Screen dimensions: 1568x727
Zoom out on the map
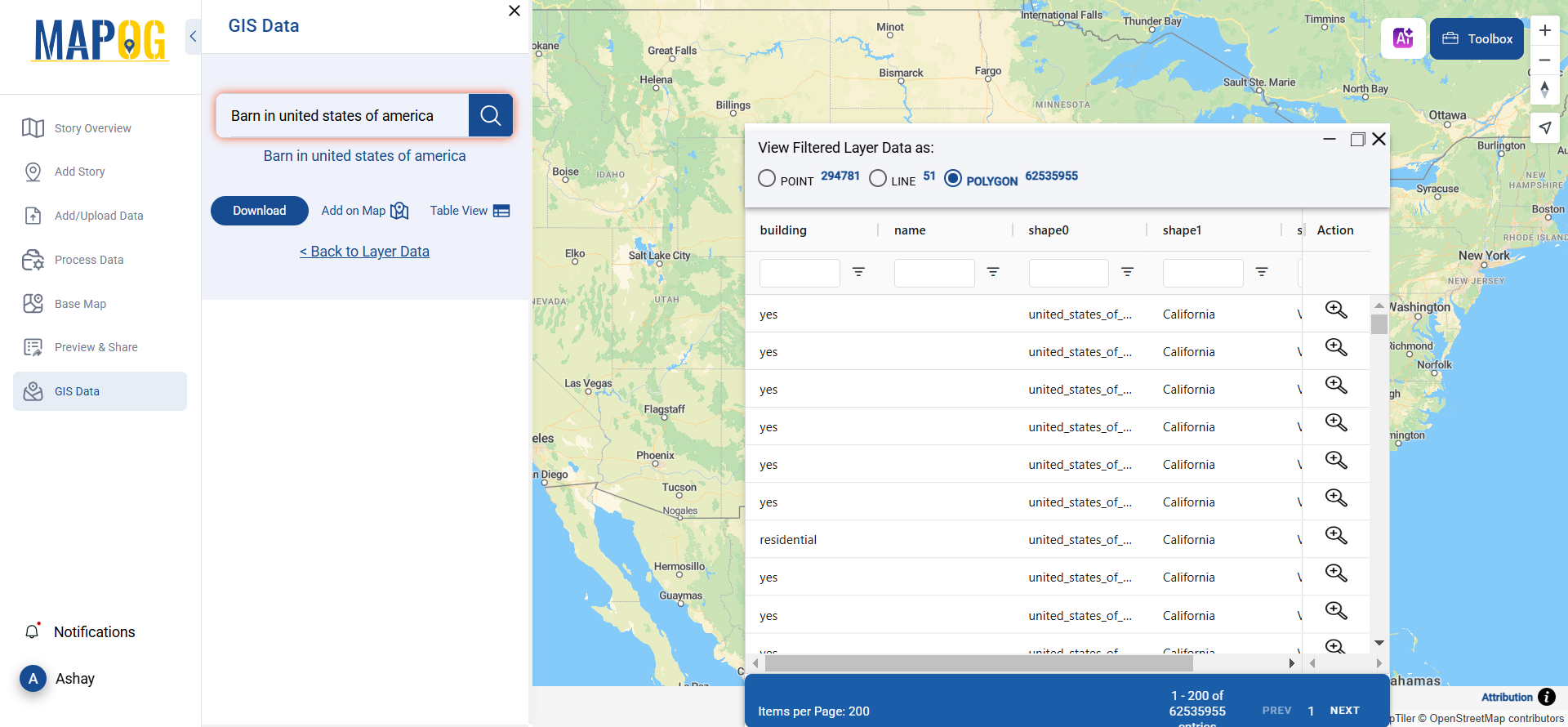(1544, 60)
